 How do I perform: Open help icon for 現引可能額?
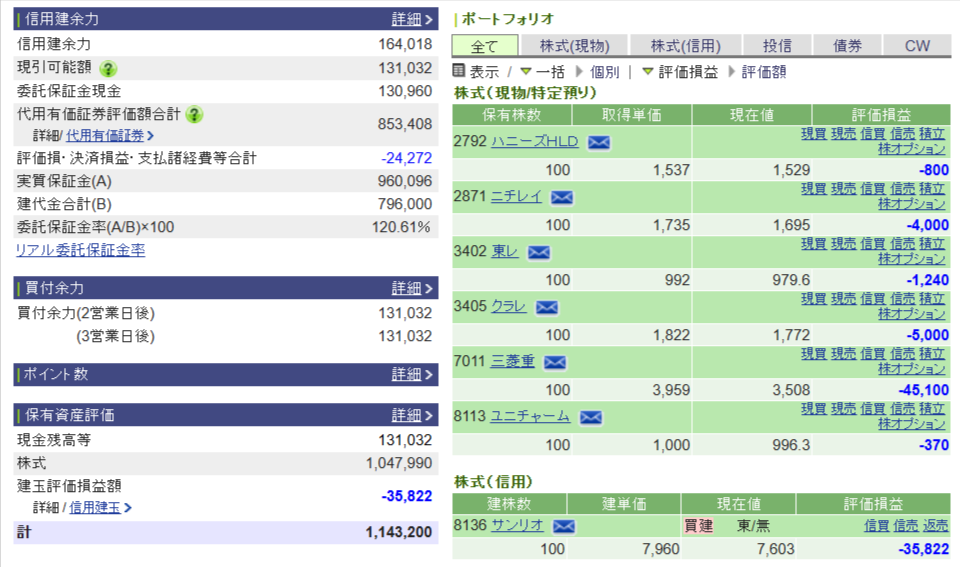pyautogui.click(x=108, y=69)
